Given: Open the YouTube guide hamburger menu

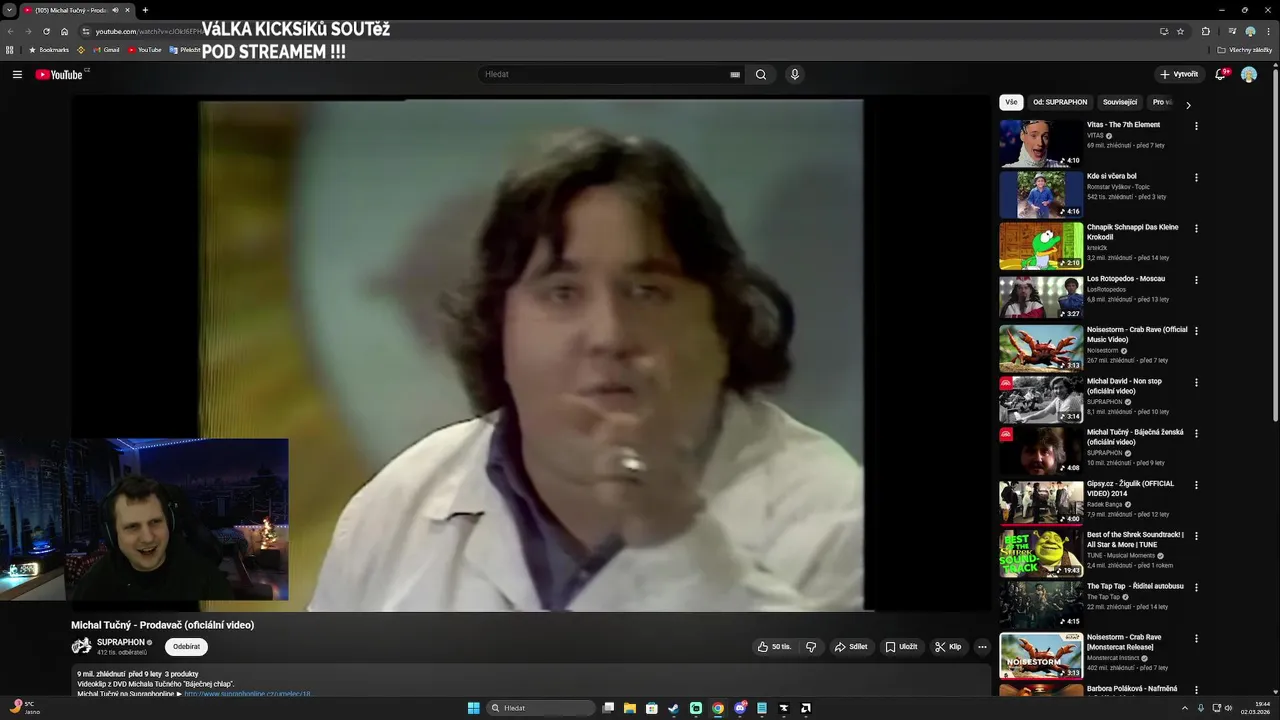Looking at the screenshot, I should click(17, 74).
